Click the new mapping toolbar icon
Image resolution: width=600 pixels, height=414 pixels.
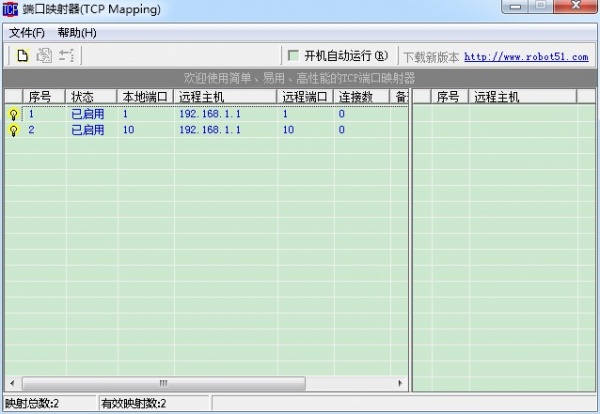pyautogui.click(x=22, y=56)
